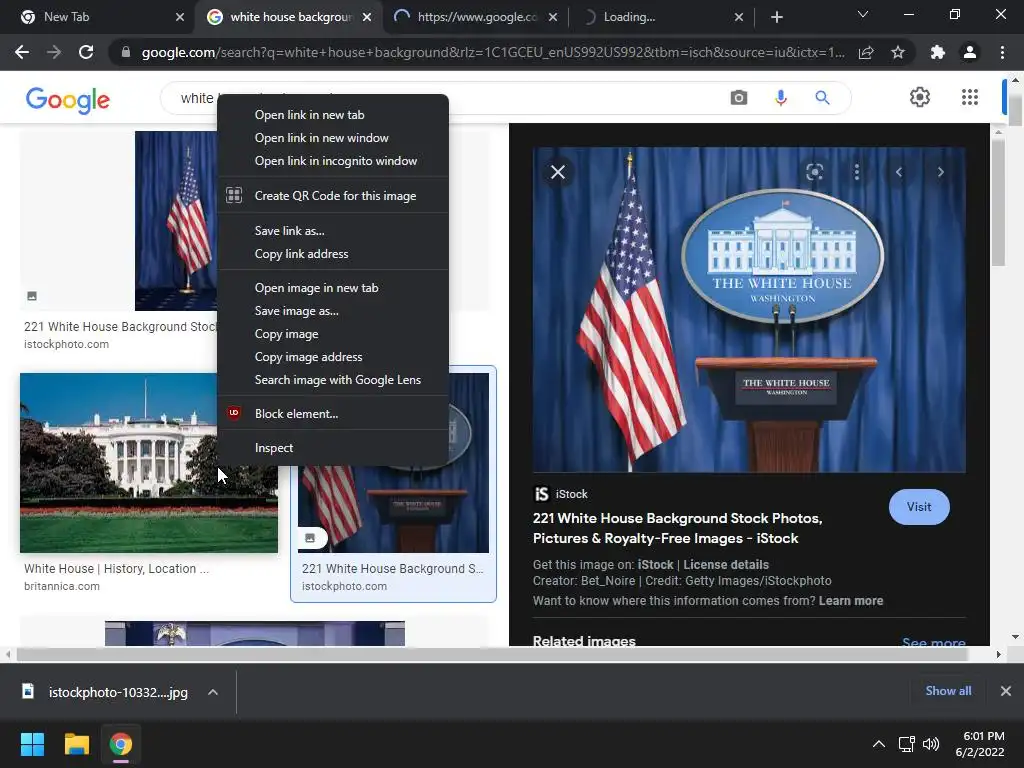Open the Chrome profile avatar icon
The width and height of the screenshot is (1024, 768).
[970, 52]
